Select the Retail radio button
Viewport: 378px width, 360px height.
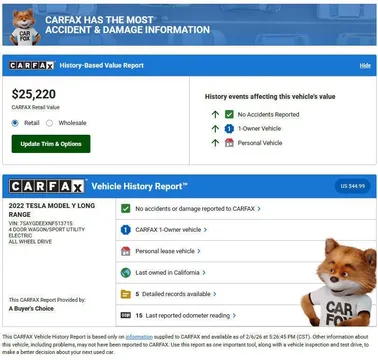tap(15, 123)
